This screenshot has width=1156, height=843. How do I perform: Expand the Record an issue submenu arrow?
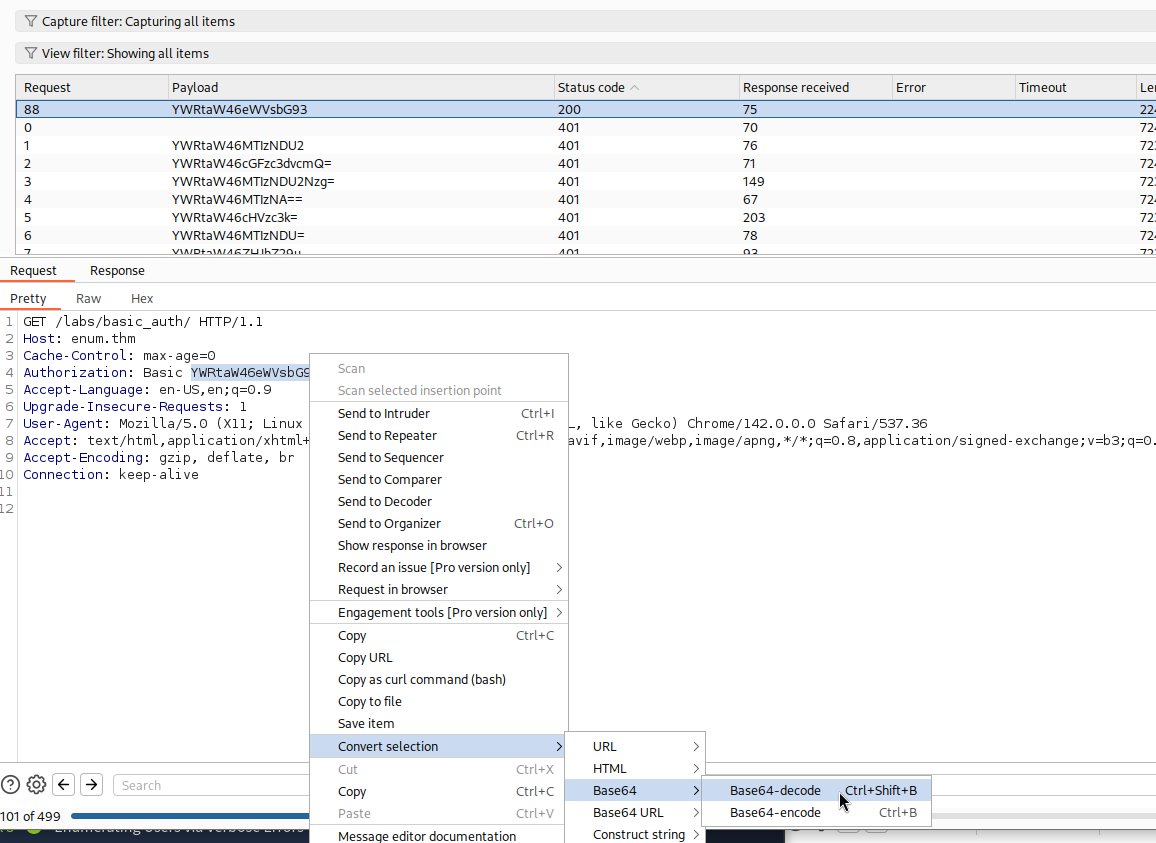tap(559, 567)
